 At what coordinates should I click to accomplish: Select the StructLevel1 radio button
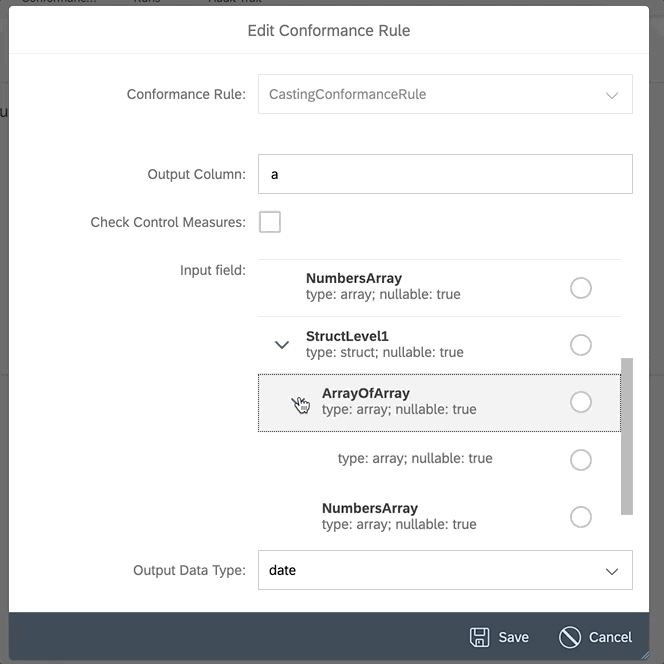[x=581, y=345]
